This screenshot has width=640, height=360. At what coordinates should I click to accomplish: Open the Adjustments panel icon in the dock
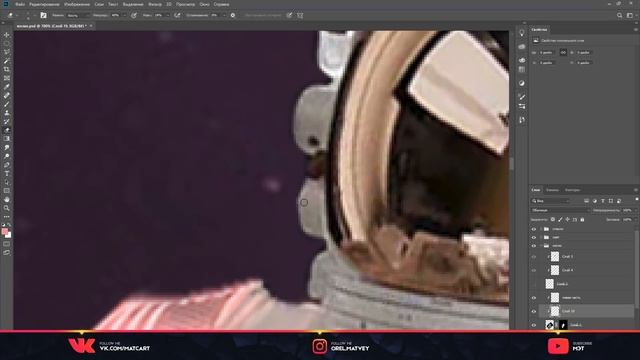(522, 83)
